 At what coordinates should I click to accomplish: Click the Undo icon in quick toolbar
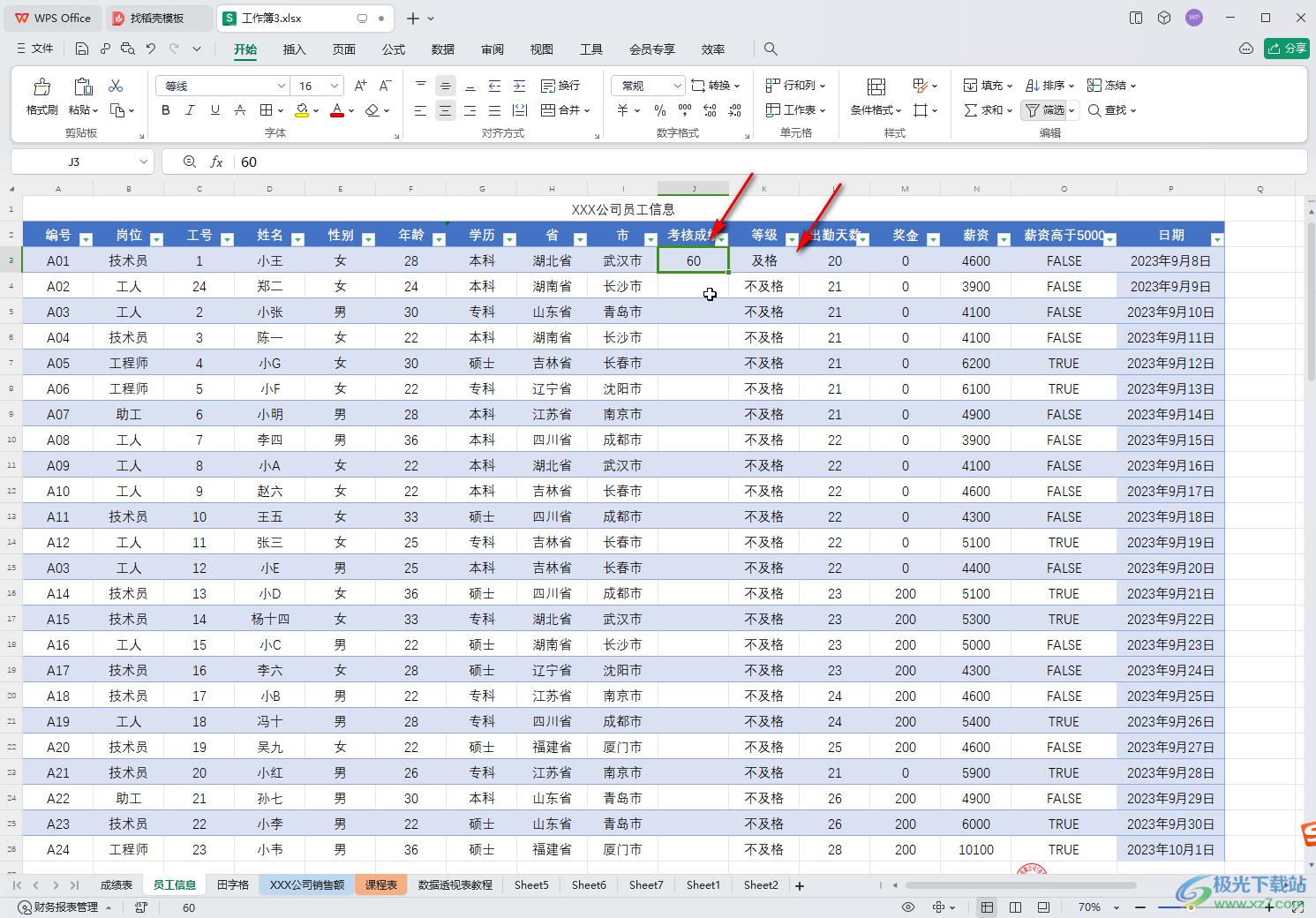[x=151, y=49]
